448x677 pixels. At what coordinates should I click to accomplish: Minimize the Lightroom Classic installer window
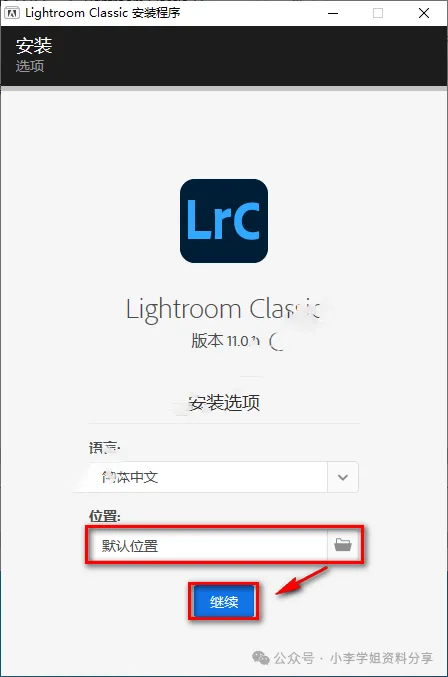coord(333,13)
